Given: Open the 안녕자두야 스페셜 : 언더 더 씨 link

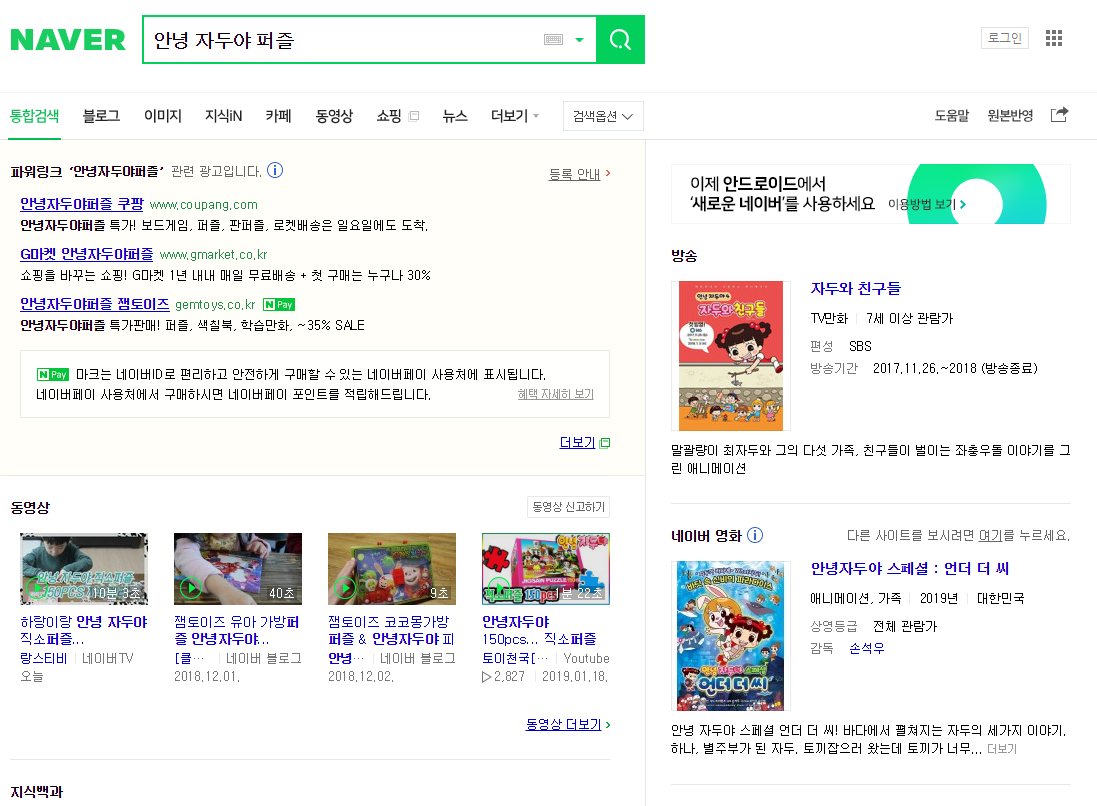Looking at the screenshot, I should pos(910,569).
